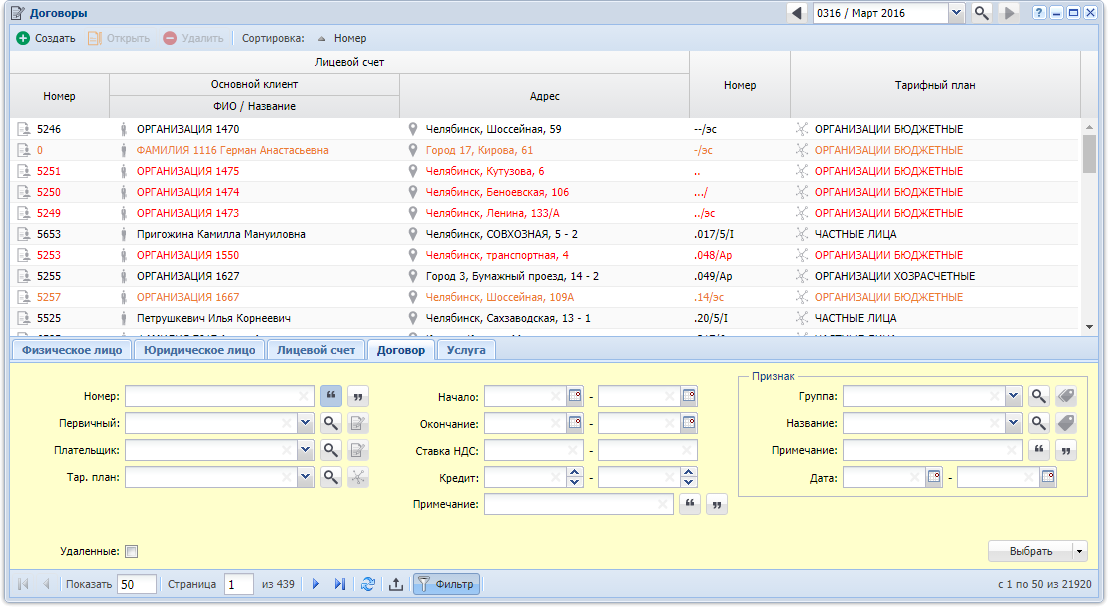Sort by the ФИО / Название column header
The height and width of the screenshot is (607, 1108).
(254, 107)
